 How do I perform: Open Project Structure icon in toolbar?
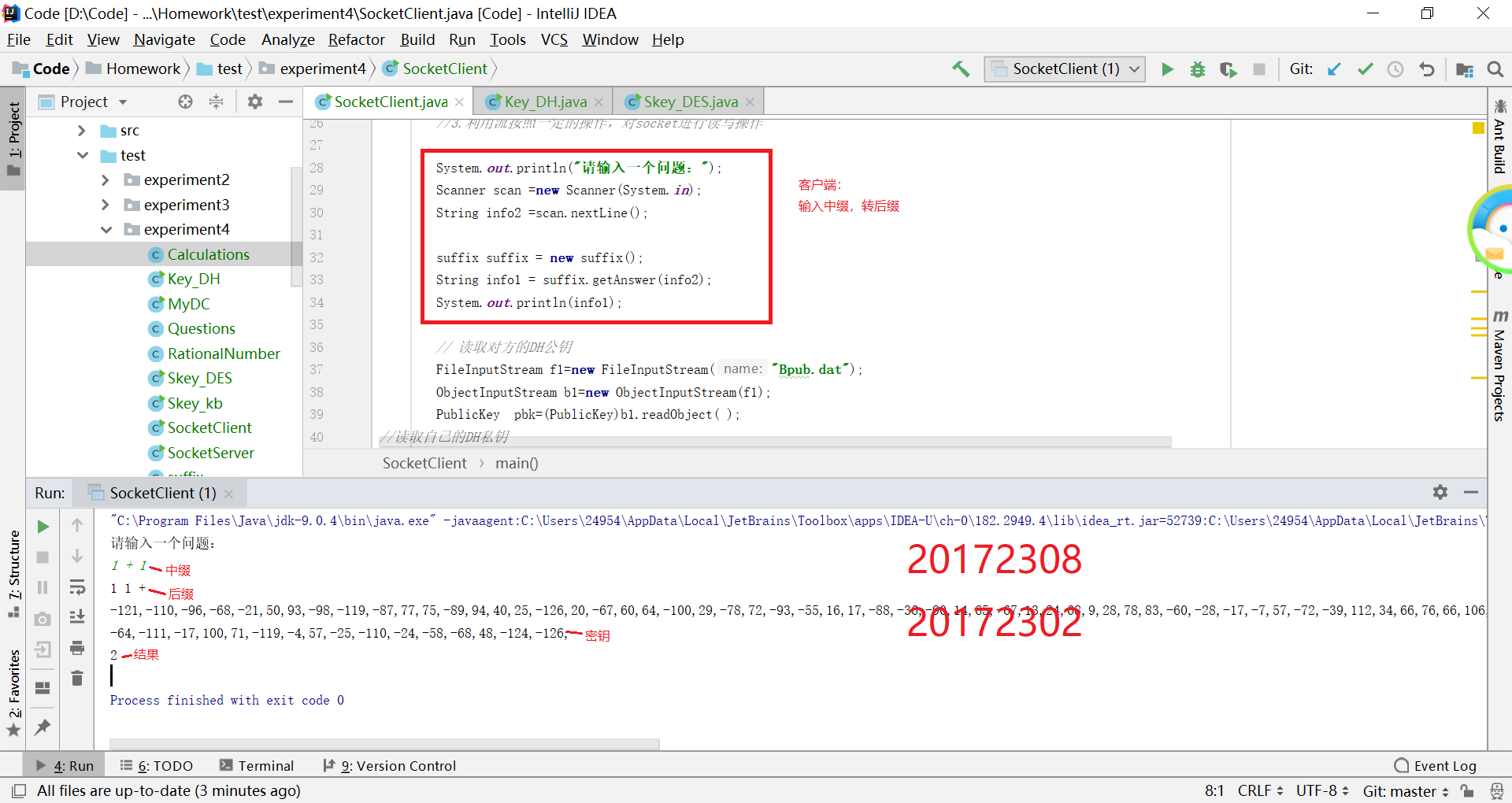[x=1465, y=69]
